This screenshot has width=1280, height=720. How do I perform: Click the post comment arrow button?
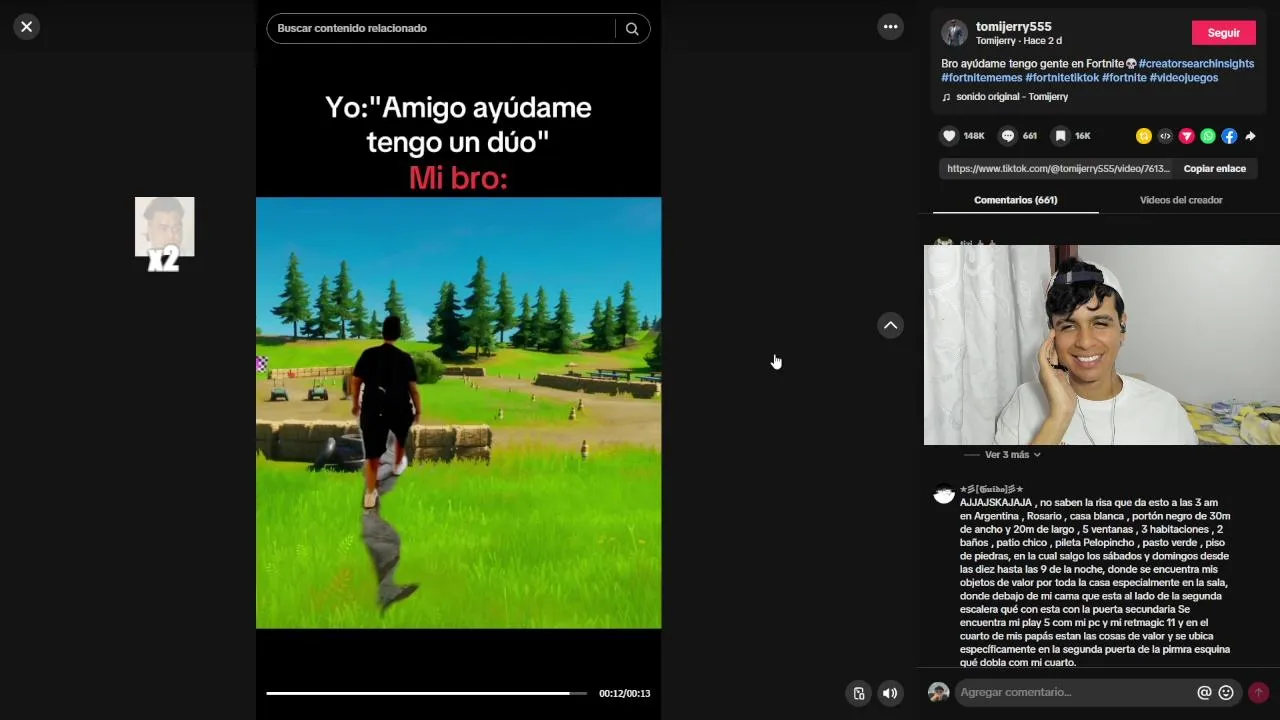(1258, 692)
